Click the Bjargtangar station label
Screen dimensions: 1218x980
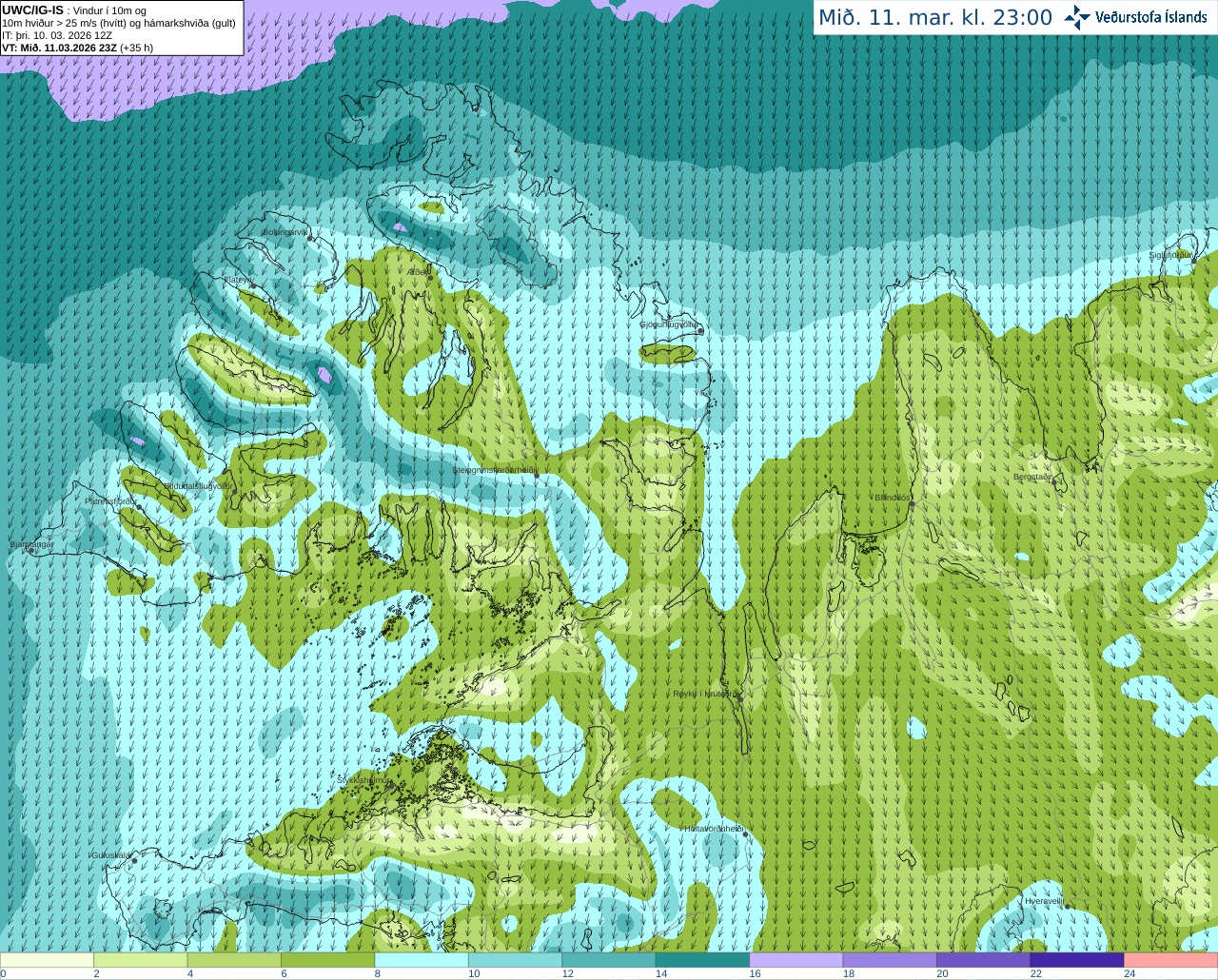click(31, 544)
